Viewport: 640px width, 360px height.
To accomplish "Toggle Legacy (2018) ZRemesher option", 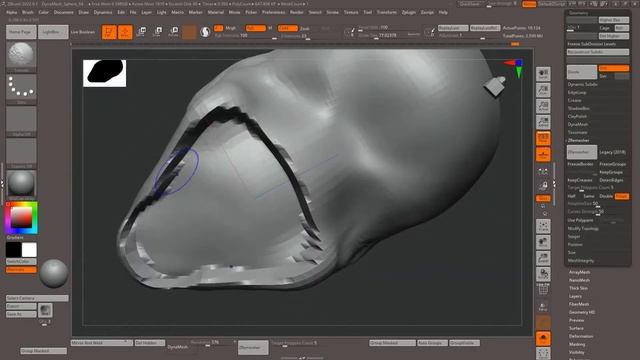I will coord(612,152).
